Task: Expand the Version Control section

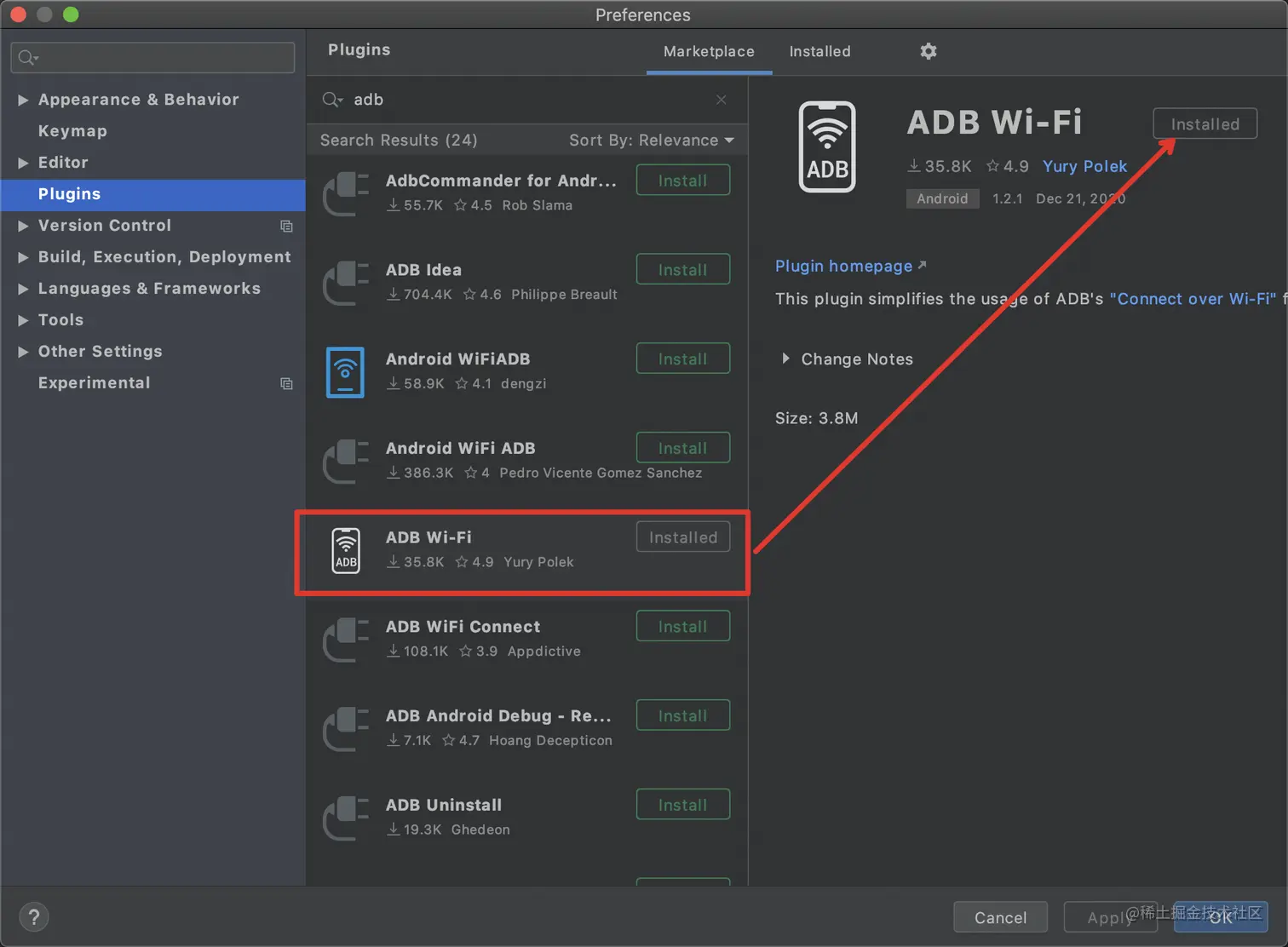Action: [24, 226]
